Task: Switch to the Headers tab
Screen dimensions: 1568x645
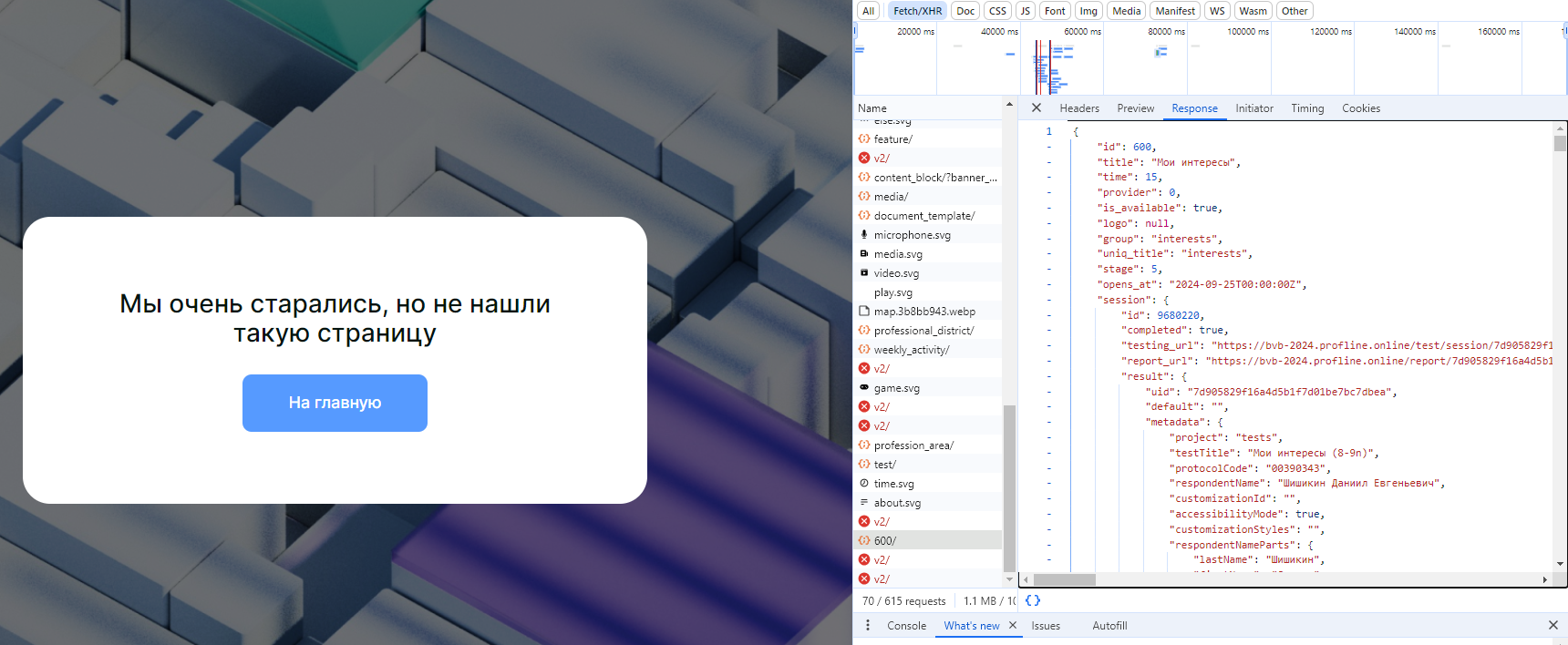Action: point(1079,108)
